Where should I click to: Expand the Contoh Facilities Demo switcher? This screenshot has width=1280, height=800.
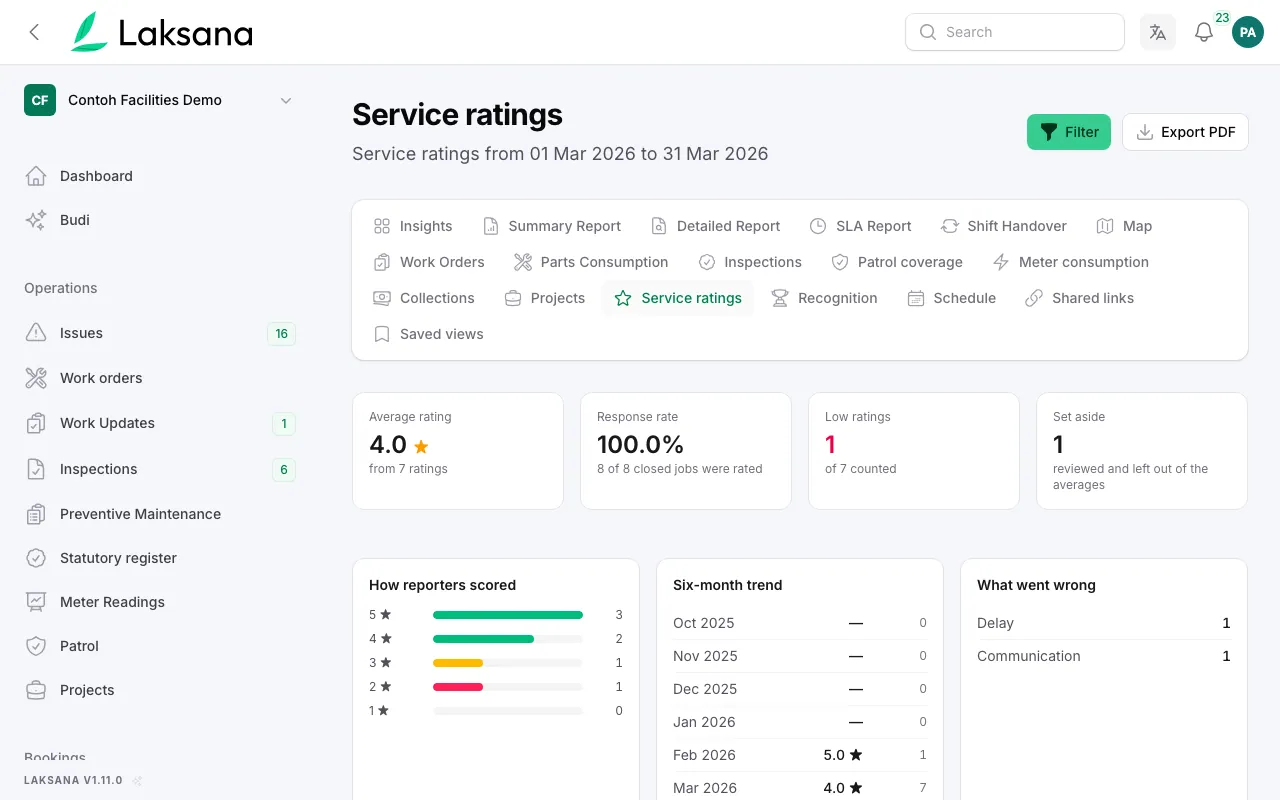160,100
